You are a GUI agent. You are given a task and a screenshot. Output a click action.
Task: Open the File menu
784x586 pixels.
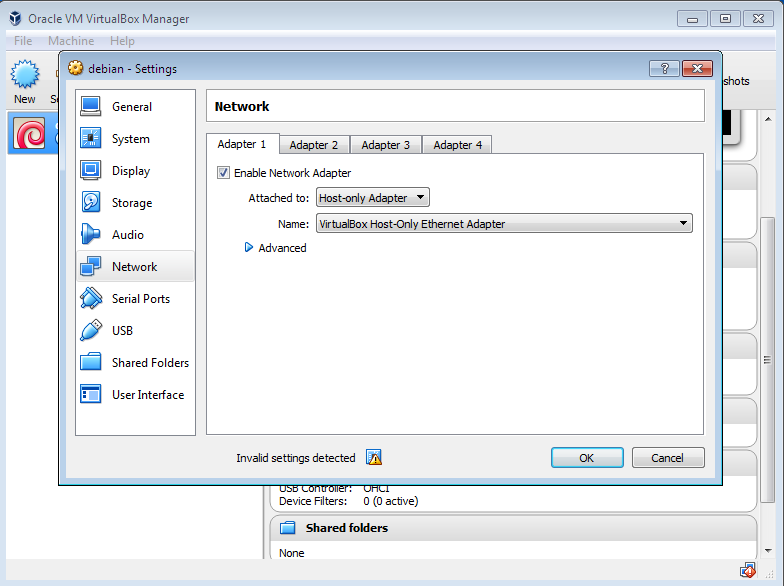tap(23, 41)
